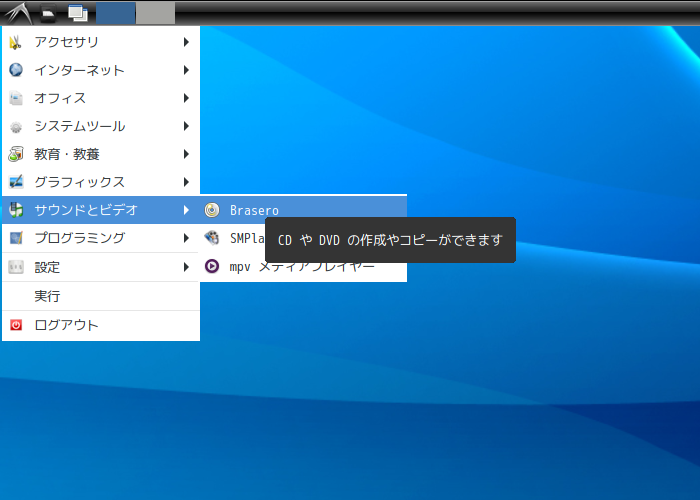Viewport: 700px width, 500px height.
Task: Open the インターネット menu category
Action: pyautogui.click(x=101, y=70)
